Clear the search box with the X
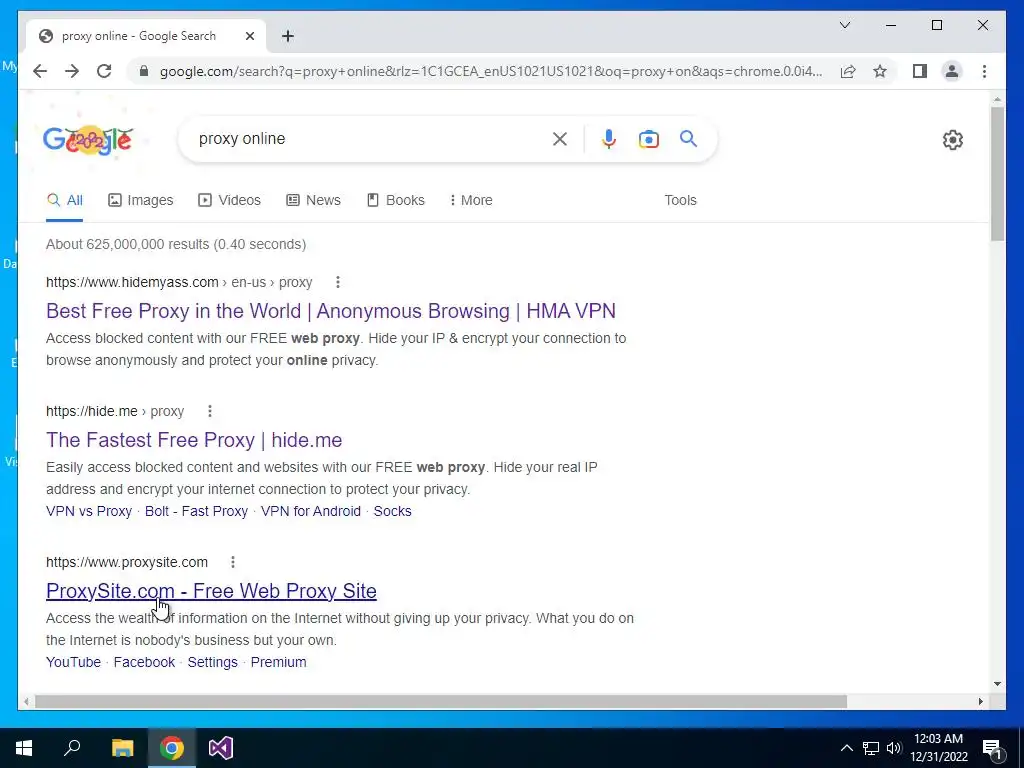 point(560,139)
